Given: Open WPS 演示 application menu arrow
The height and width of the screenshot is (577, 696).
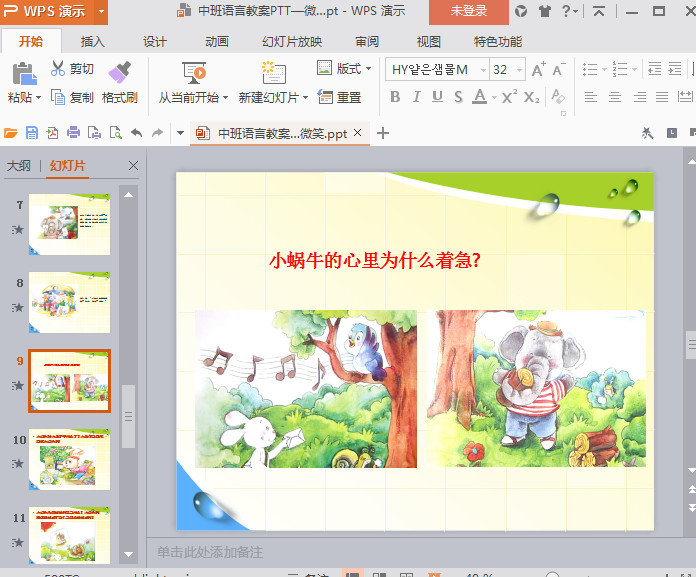Looking at the screenshot, I should [x=102, y=11].
